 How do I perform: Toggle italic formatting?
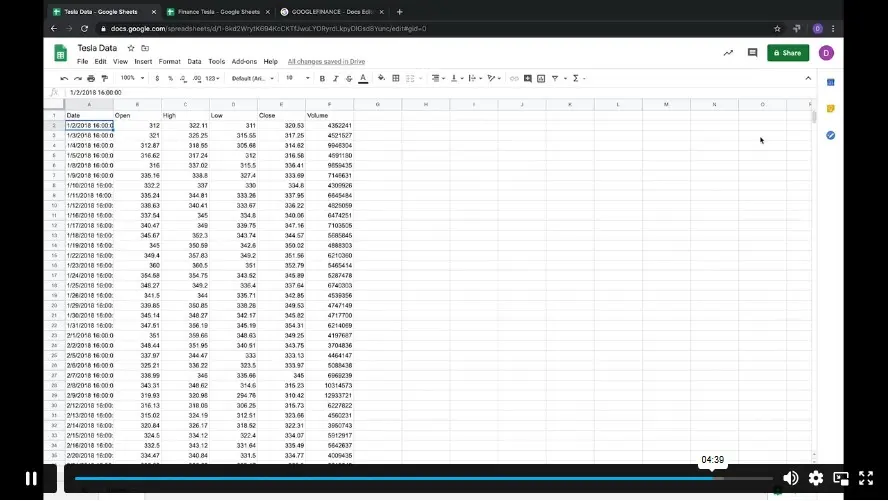pyautogui.click(x=335, y=79)
